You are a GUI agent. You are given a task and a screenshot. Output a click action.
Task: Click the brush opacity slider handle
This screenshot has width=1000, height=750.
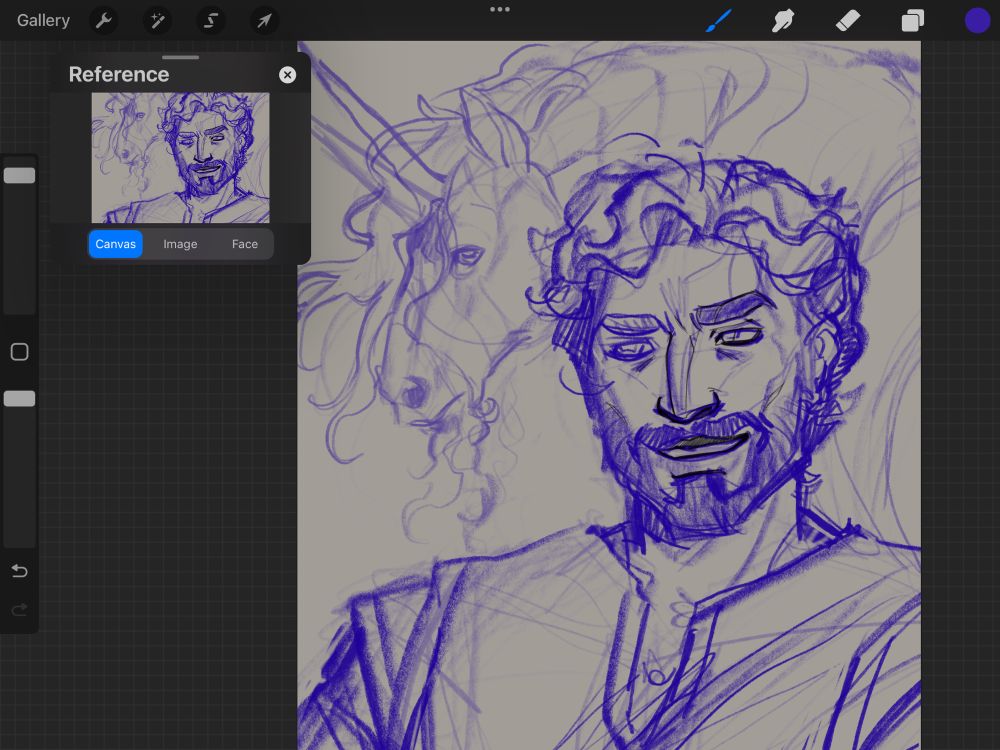pyautogui.click(x=19, y=399)
